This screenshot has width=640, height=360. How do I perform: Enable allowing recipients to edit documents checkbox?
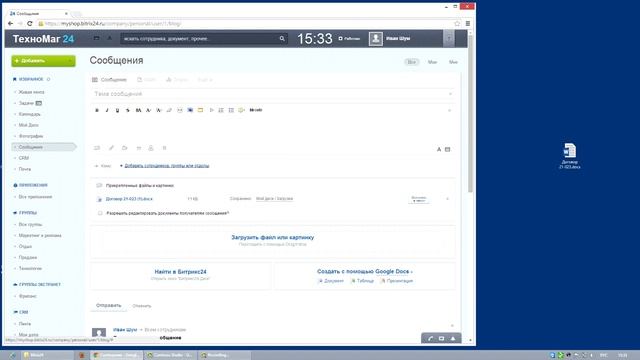(x=100, y=213)
